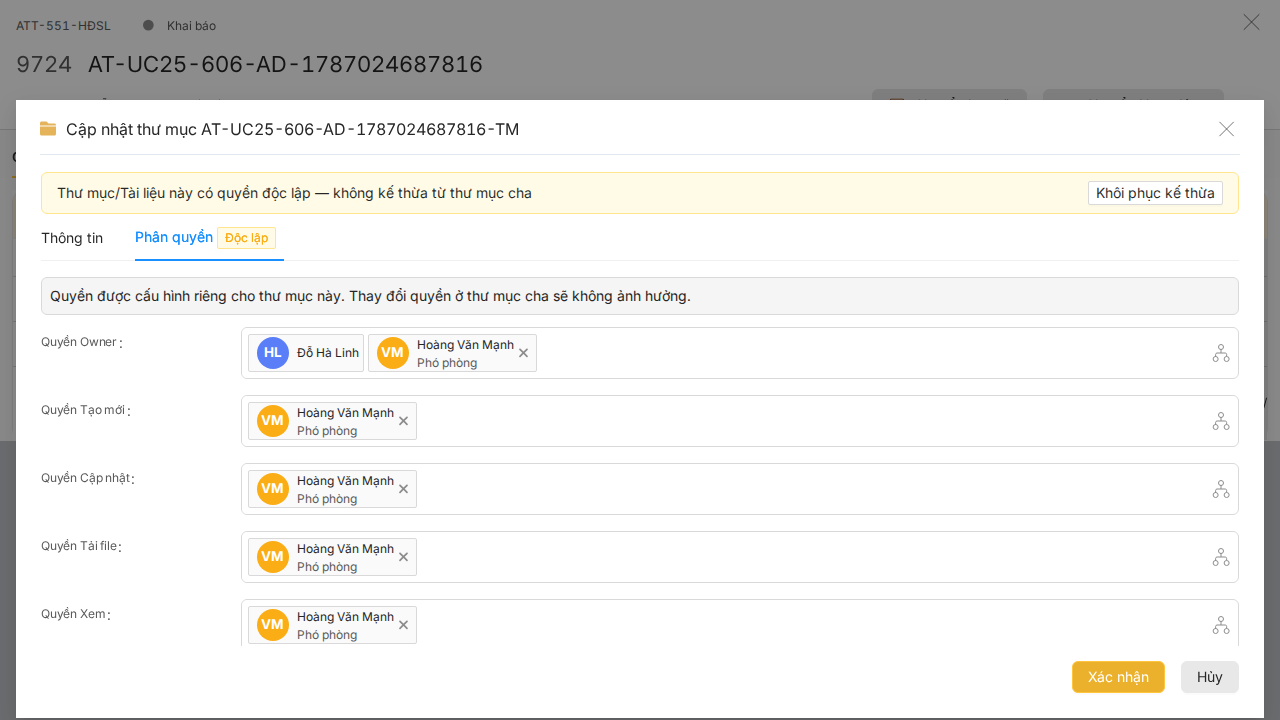Open organization picker for Quyền Tạo mới
The height and width of the screenshot is (720, 1280).
pyautogui.click(x=1221, y=421)
